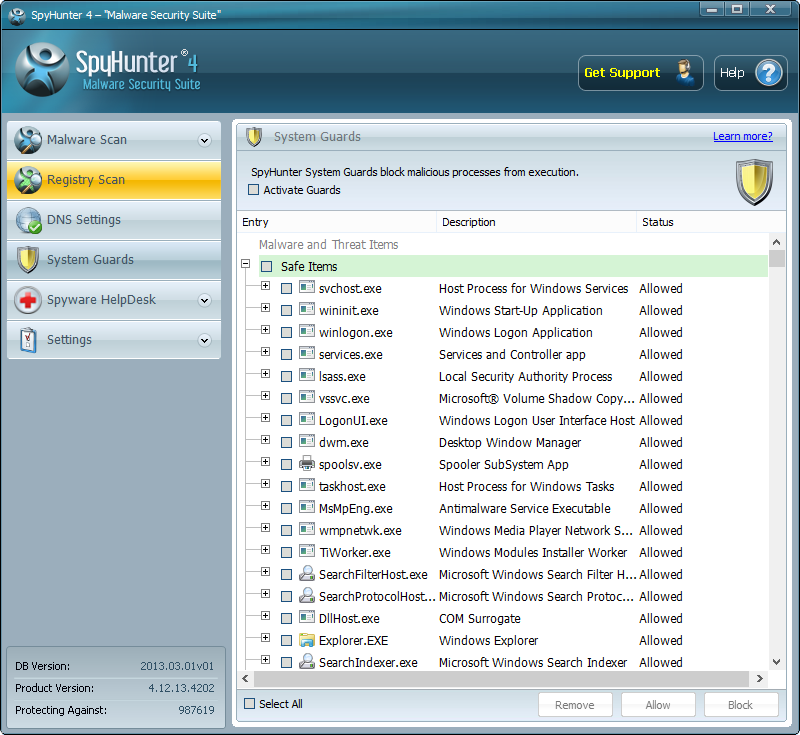The height and width of the screenshot is (735, 800).
Task: Click the DNS Settings globe icon
Action: [28, 220]
